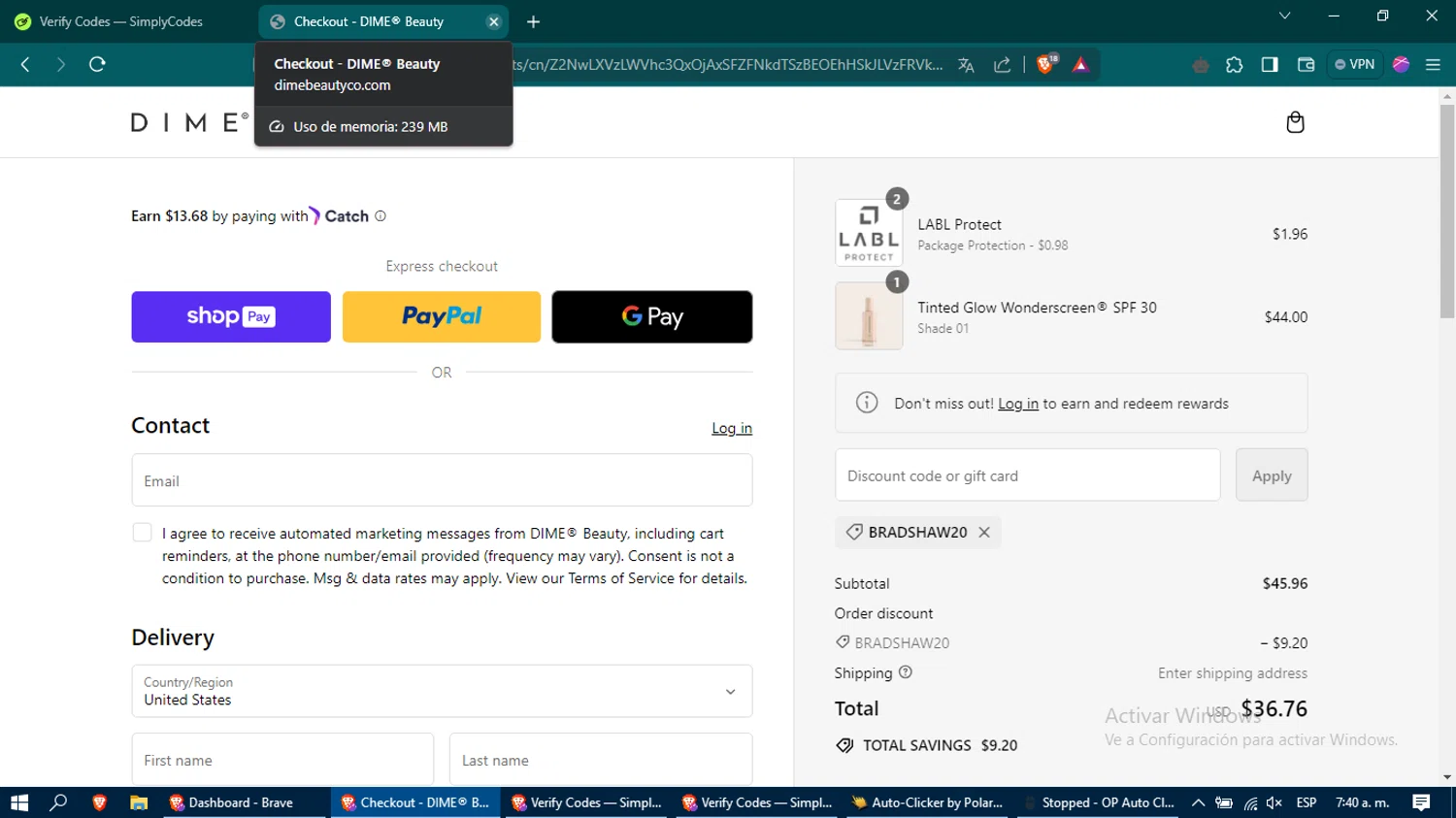The width and height of the screenshot is (1456, 818).
Task: Open Brave icon in taskbar
Action: pyautogui.click(x=99, y=802)
